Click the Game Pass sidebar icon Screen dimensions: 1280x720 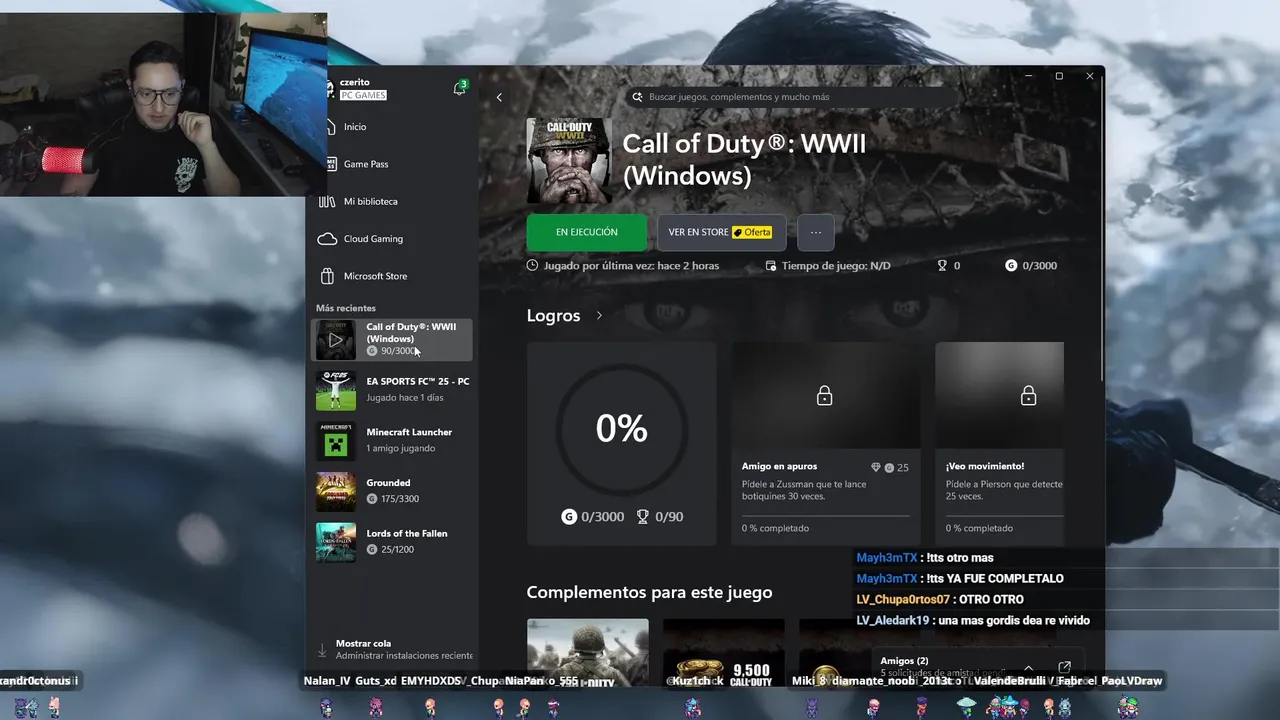[330, 164]
